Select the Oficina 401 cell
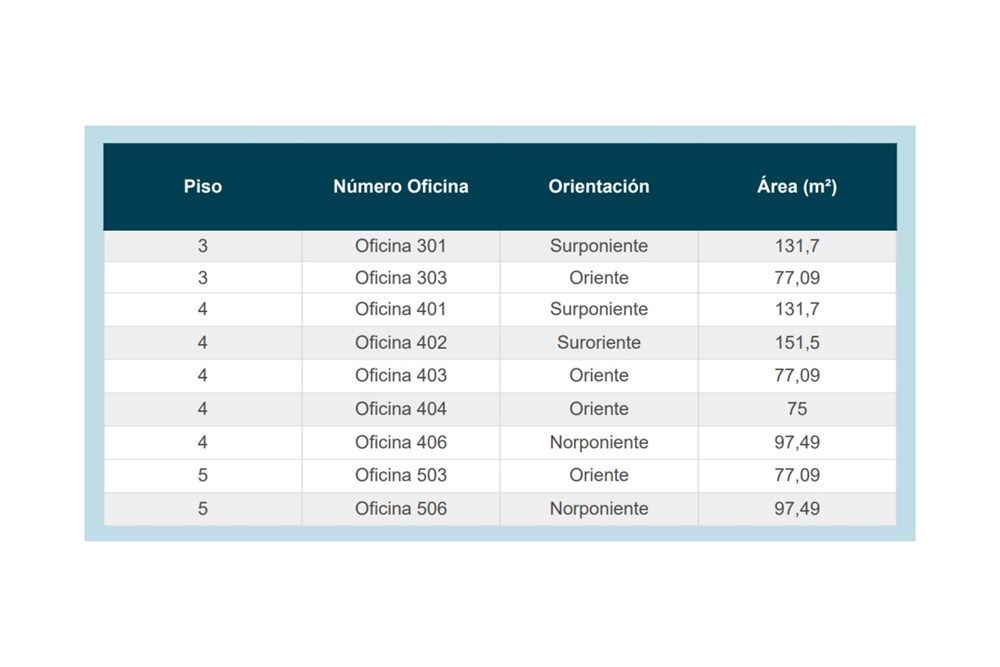Screen dimensions: 1000x667 tap(401, 309)
